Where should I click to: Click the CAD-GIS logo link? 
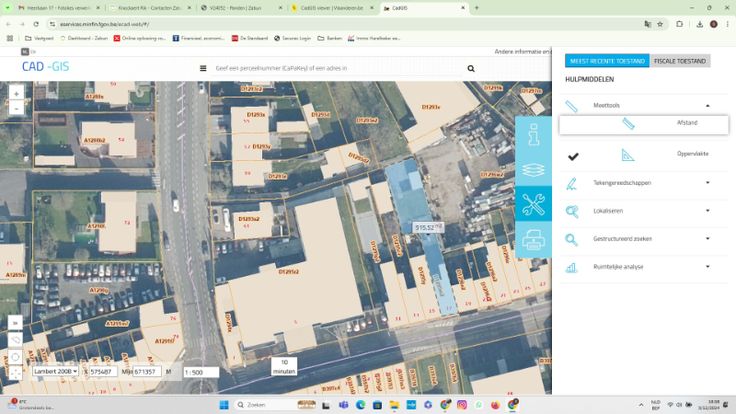coord(47,68)
